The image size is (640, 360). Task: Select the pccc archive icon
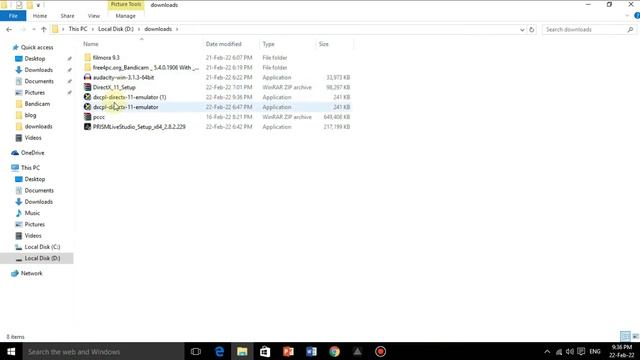pos(87,117)
